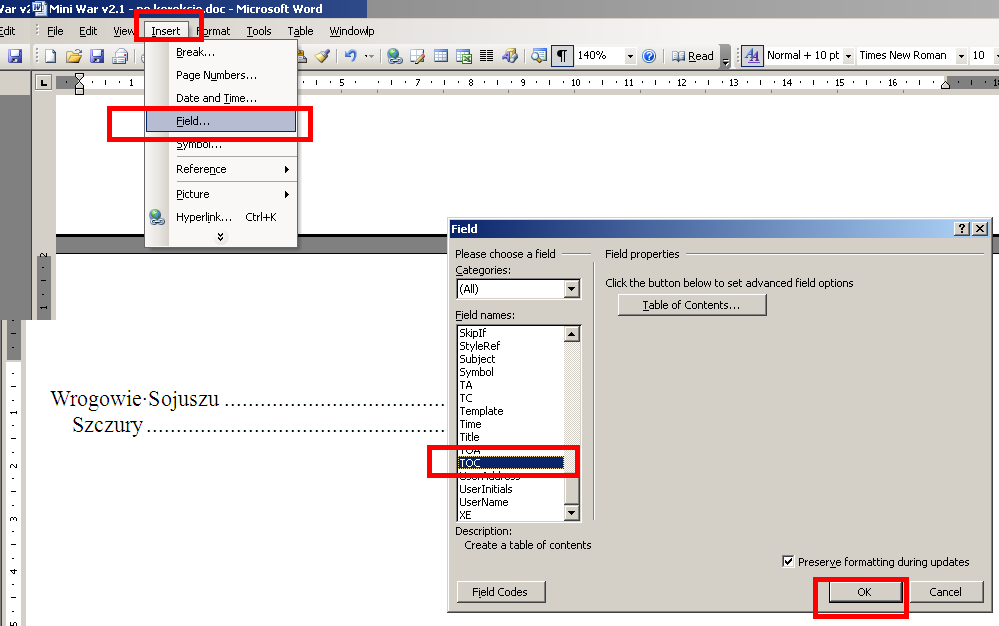Click the Undo arrow icon

click(351, 56)
